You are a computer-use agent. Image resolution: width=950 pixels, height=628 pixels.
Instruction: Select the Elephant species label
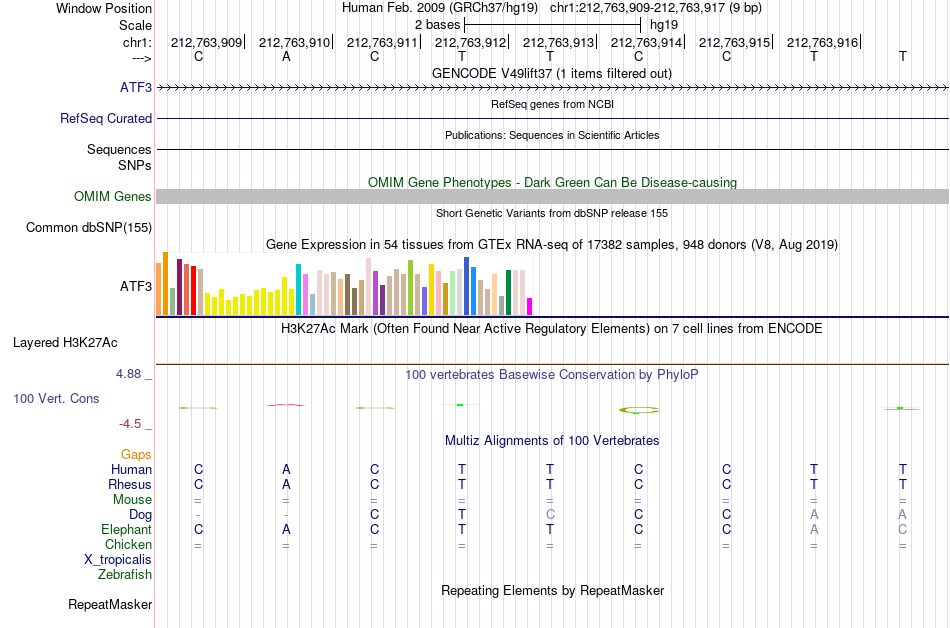pyautogui.click(x=127, y=529)
